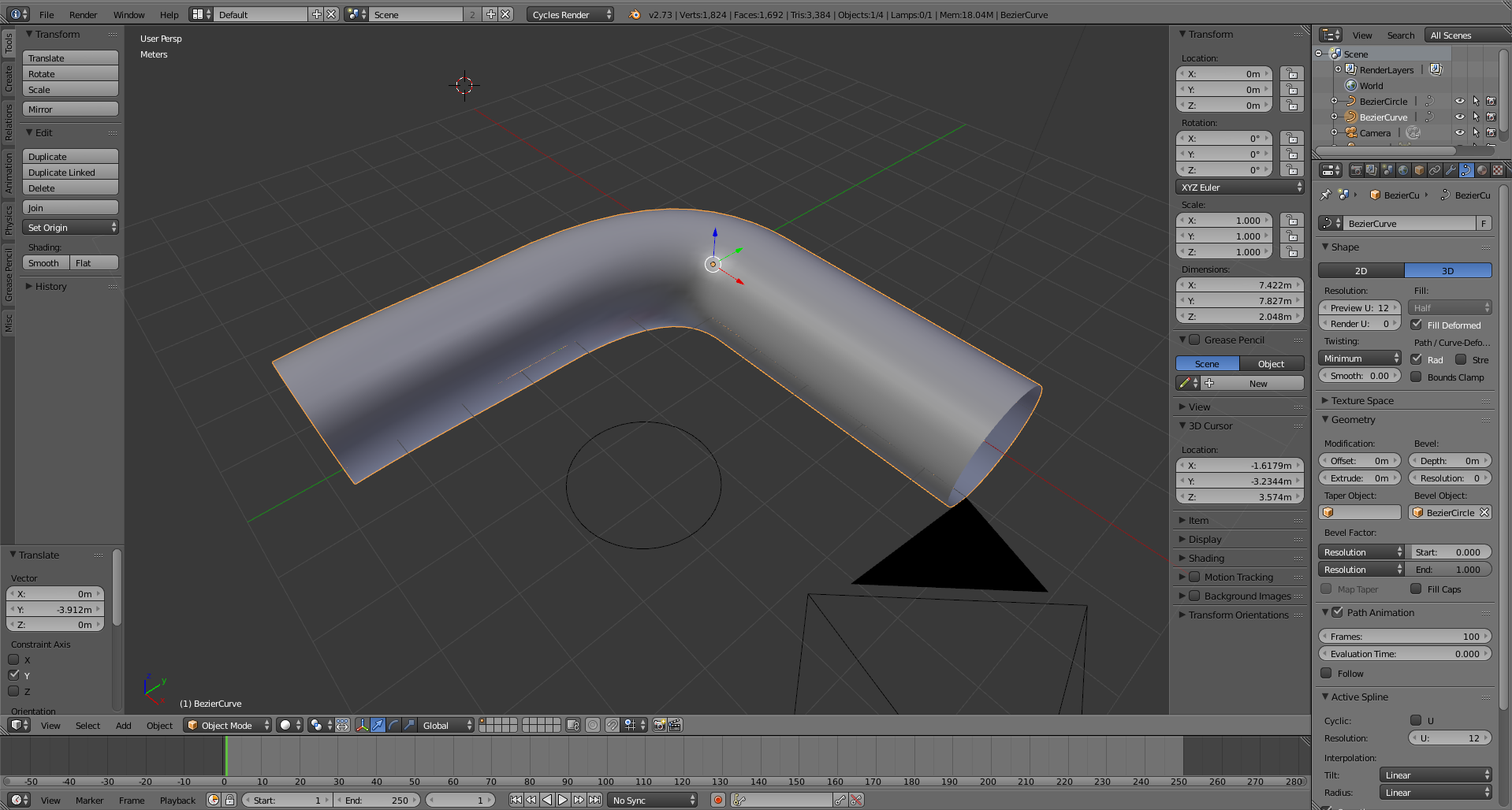Enable Fill Caps checkbox
Screen dimensions: 1512x810
[x=1417, y=588]
